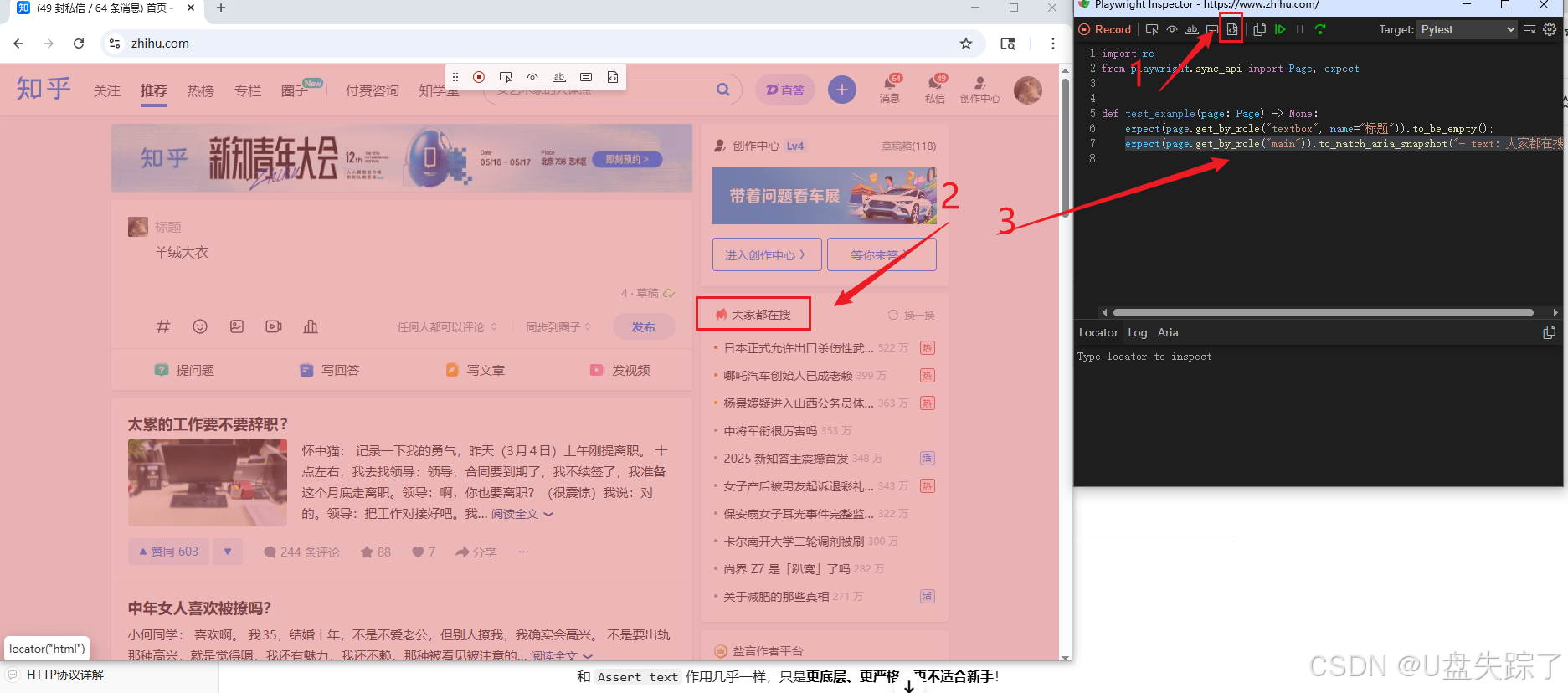Screen dimensions: 1568x693
Task: Click 换一换 refresh link
Action: pos(912,315)
